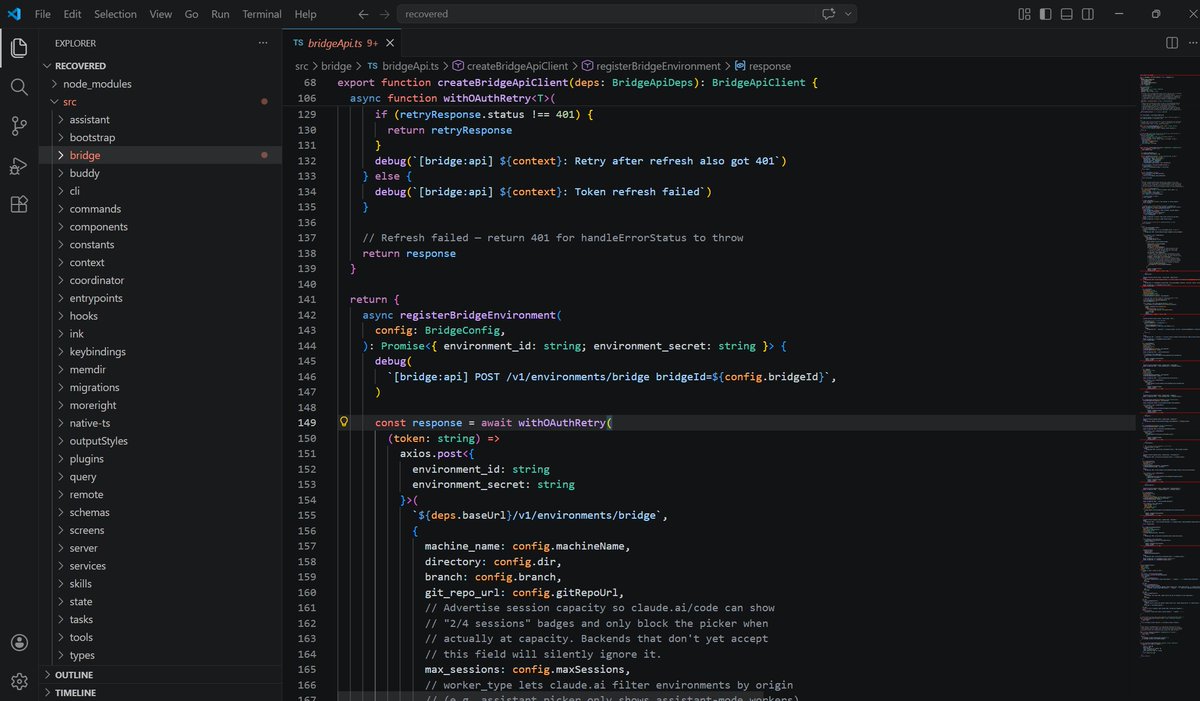Open Extensions view
The height and width of the screenshot is (701, 1200).
tap(19, 204)
